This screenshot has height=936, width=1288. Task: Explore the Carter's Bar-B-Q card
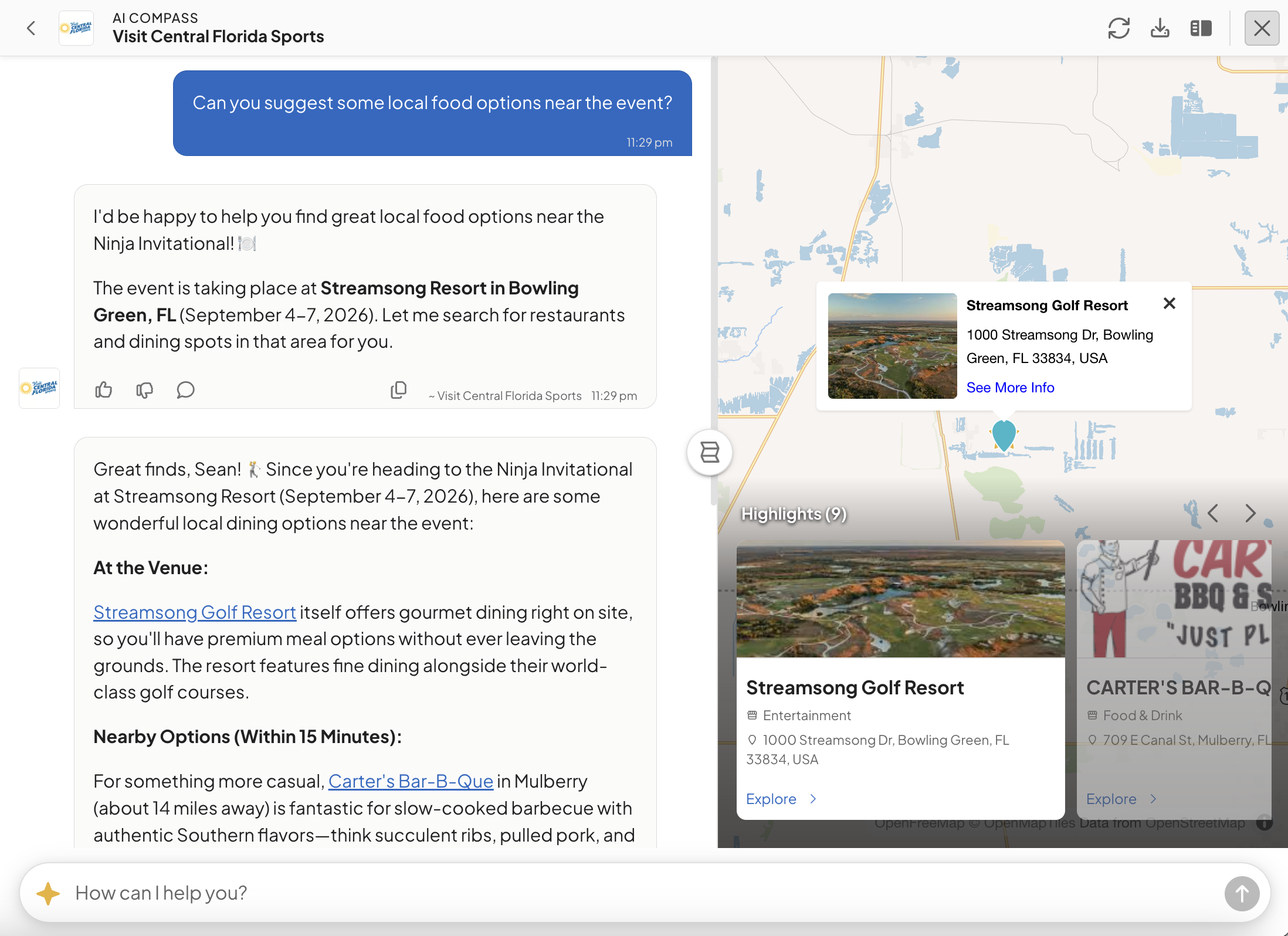tap(1121, 799)
